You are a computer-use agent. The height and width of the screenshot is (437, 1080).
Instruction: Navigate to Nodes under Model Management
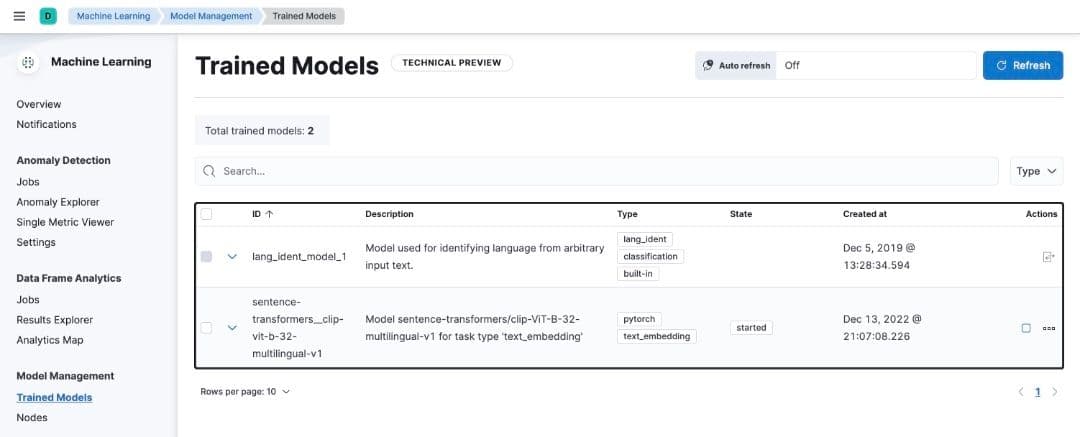[31, 418]
